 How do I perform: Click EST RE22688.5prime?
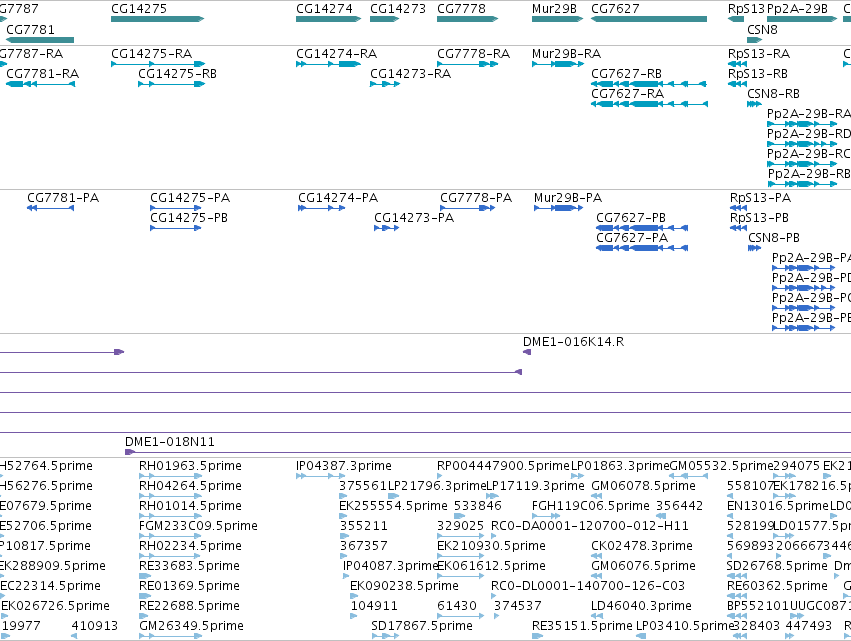click(x=189, y=606)
